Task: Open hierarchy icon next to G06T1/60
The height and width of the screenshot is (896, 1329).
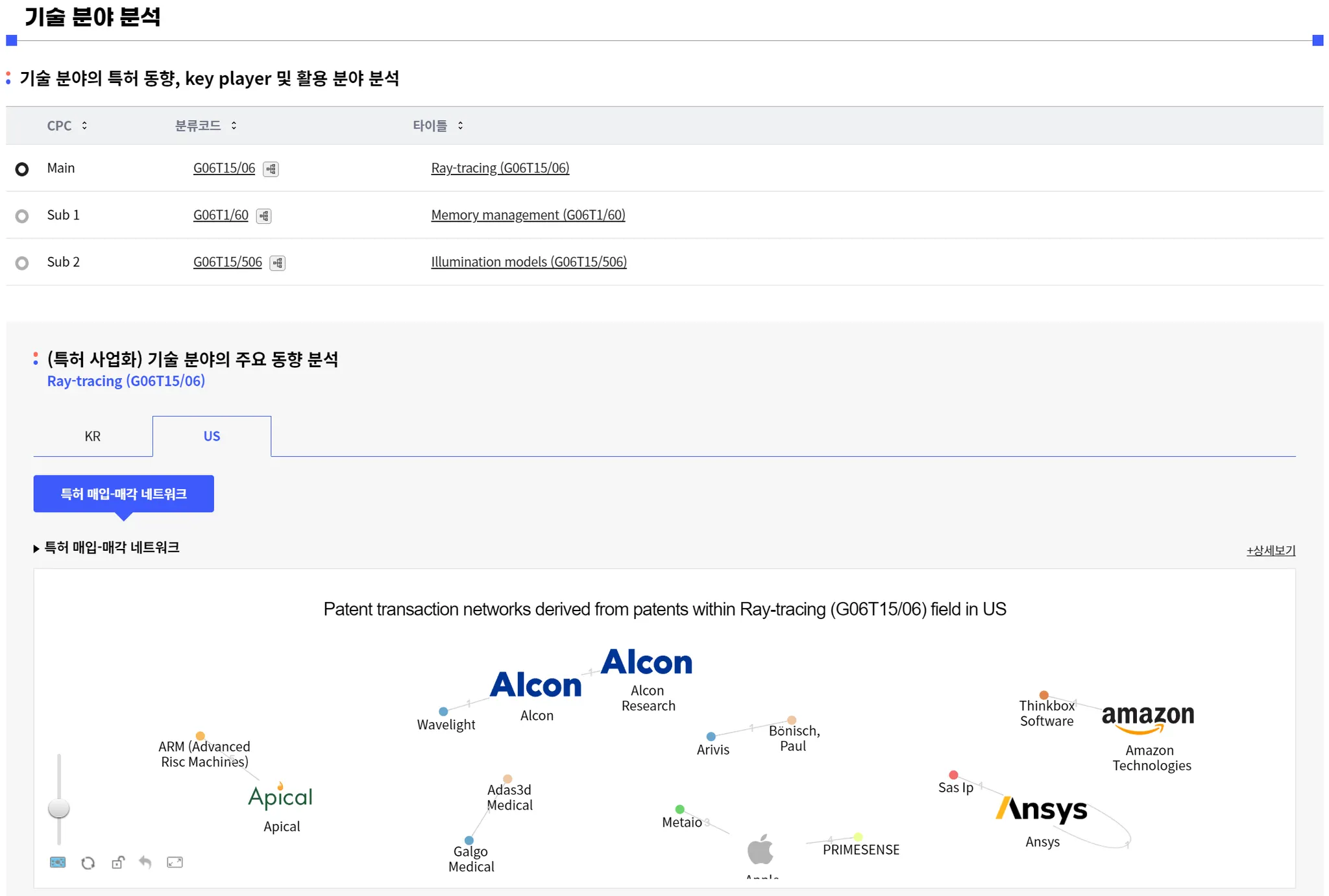Action: click(x=263, y=216)
